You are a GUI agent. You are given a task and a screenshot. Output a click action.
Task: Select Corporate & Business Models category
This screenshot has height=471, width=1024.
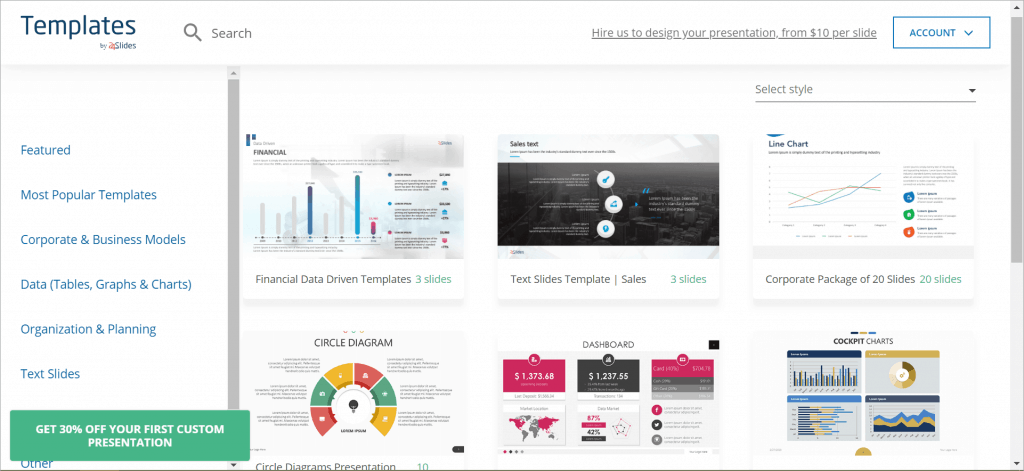103,240
